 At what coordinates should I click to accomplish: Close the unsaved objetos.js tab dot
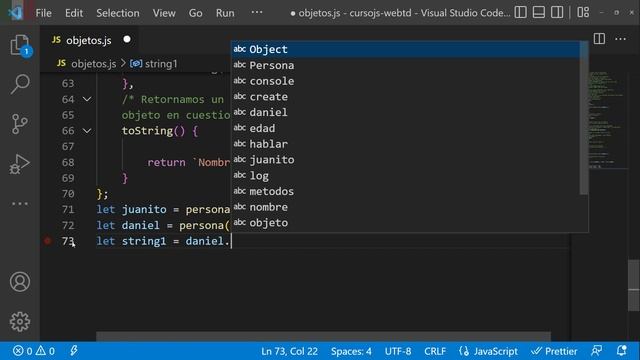[x=127, y=39]
